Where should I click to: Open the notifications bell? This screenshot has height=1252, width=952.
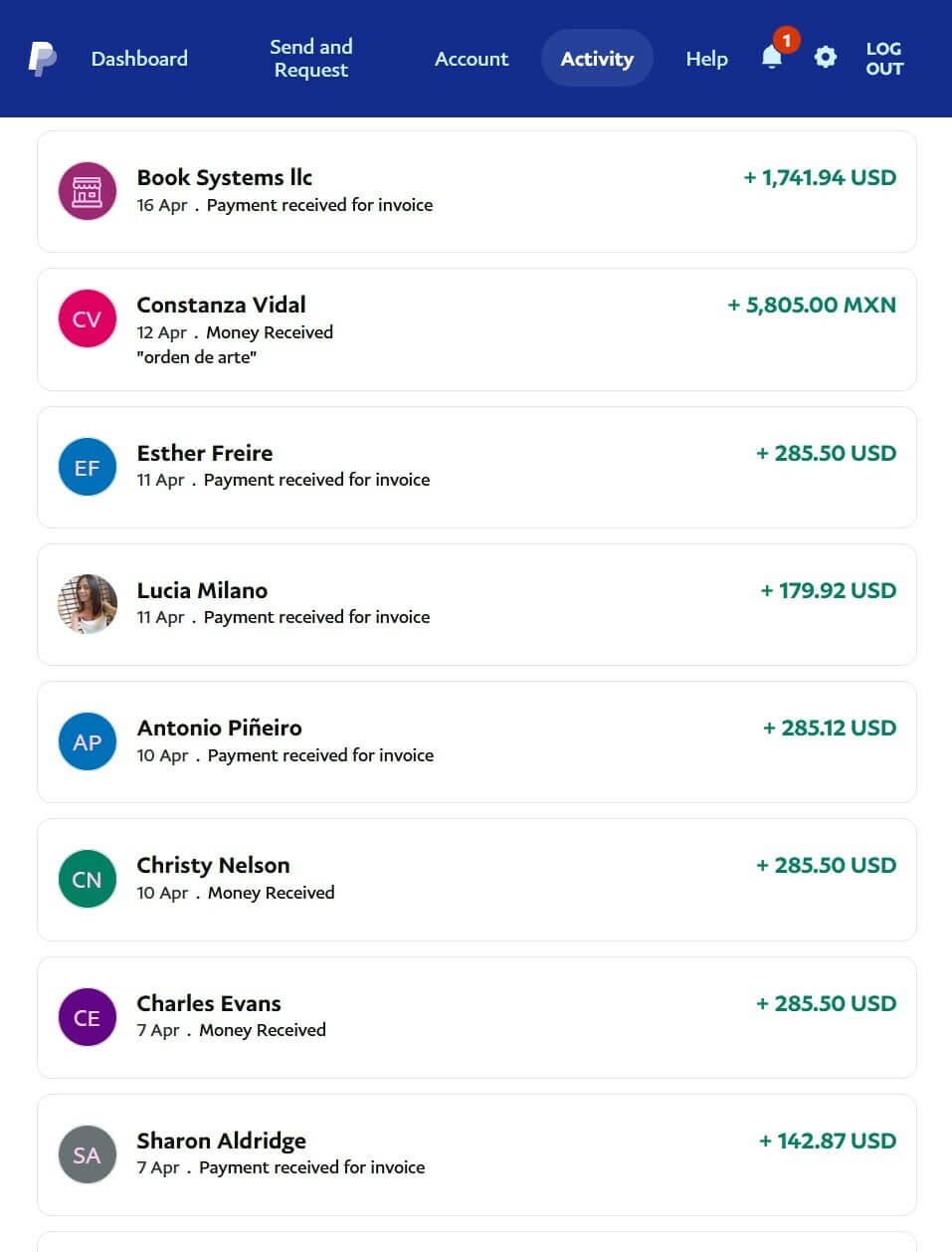[x=772, y=58]
